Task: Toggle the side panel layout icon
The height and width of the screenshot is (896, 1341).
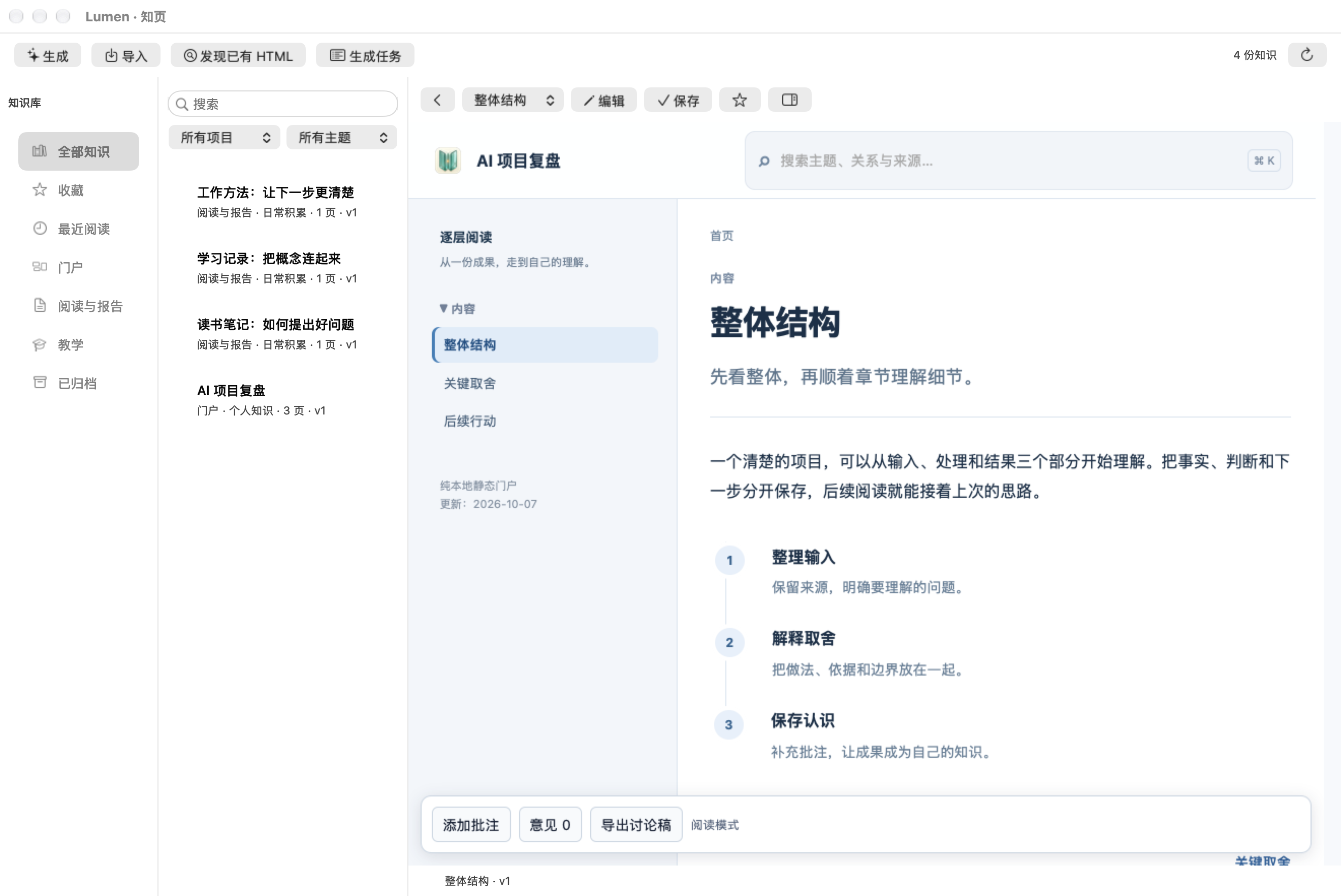Action: 789,100
